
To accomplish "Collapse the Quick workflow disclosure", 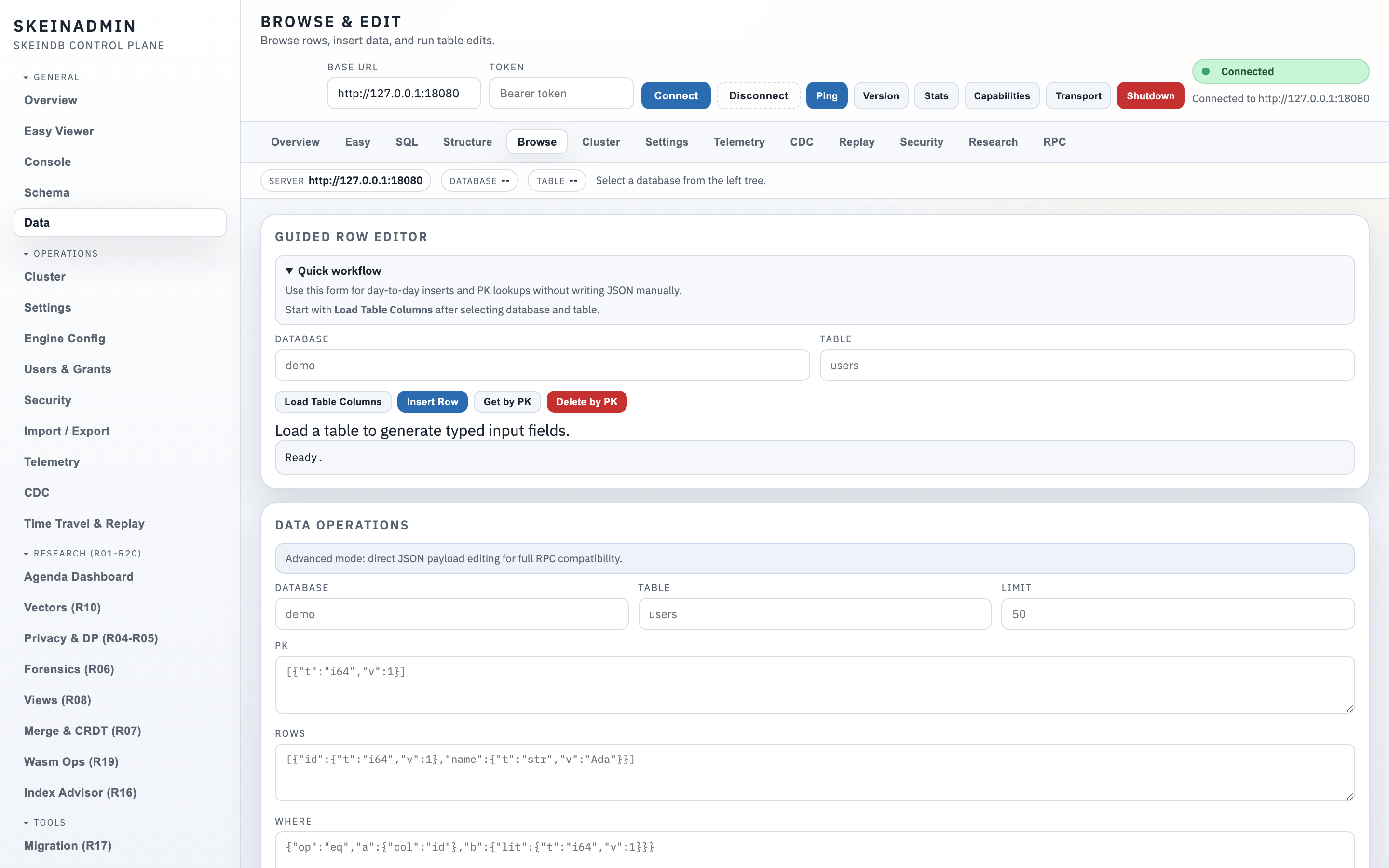I will tap(333, 271).
